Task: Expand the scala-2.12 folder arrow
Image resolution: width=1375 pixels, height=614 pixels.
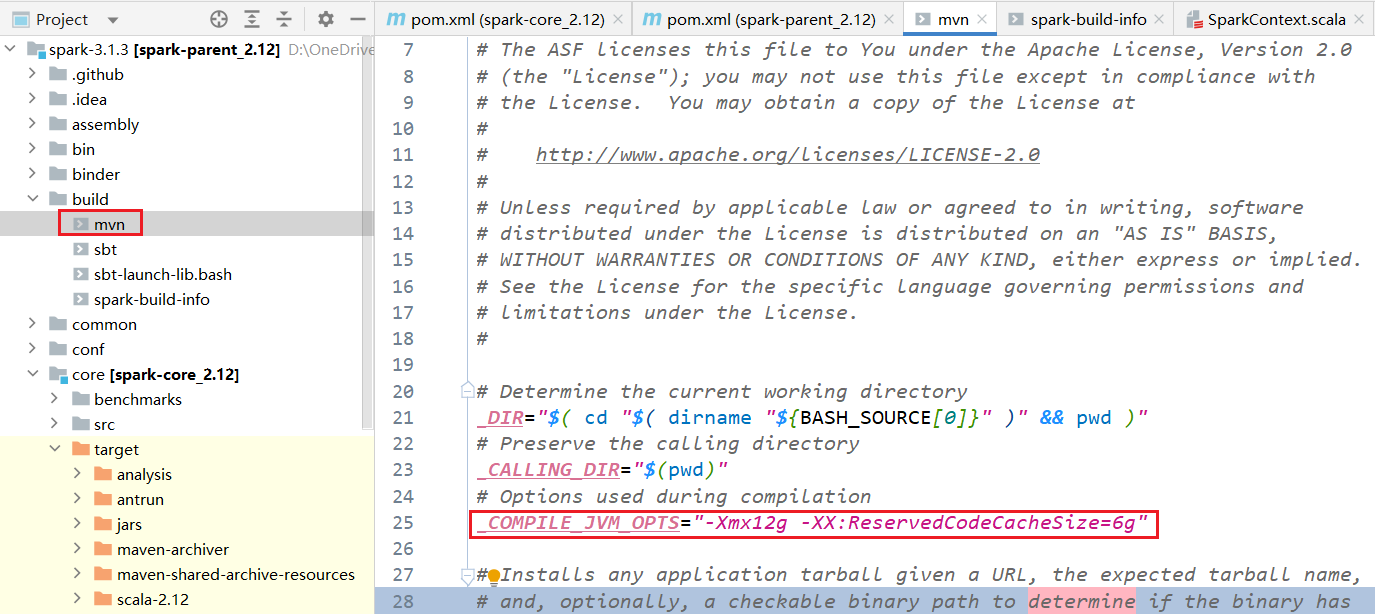Action: tap(77, 599)
